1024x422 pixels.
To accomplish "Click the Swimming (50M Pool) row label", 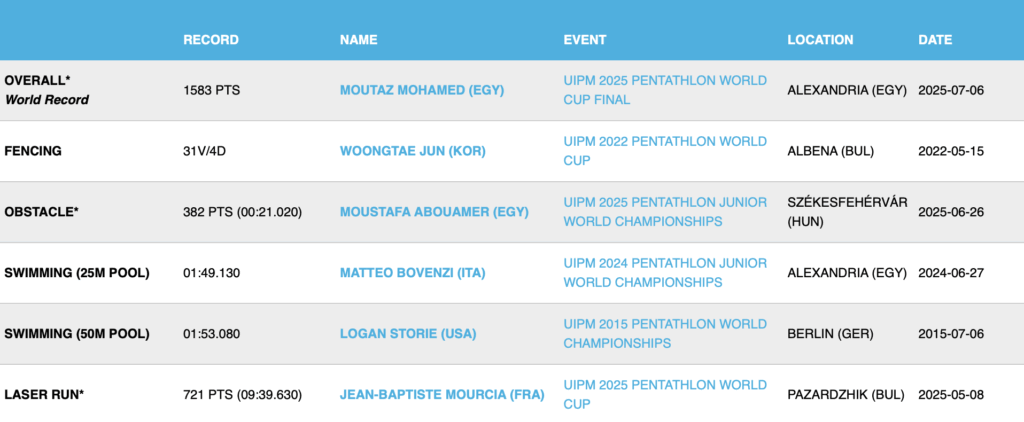I will (x=77, y=334).
